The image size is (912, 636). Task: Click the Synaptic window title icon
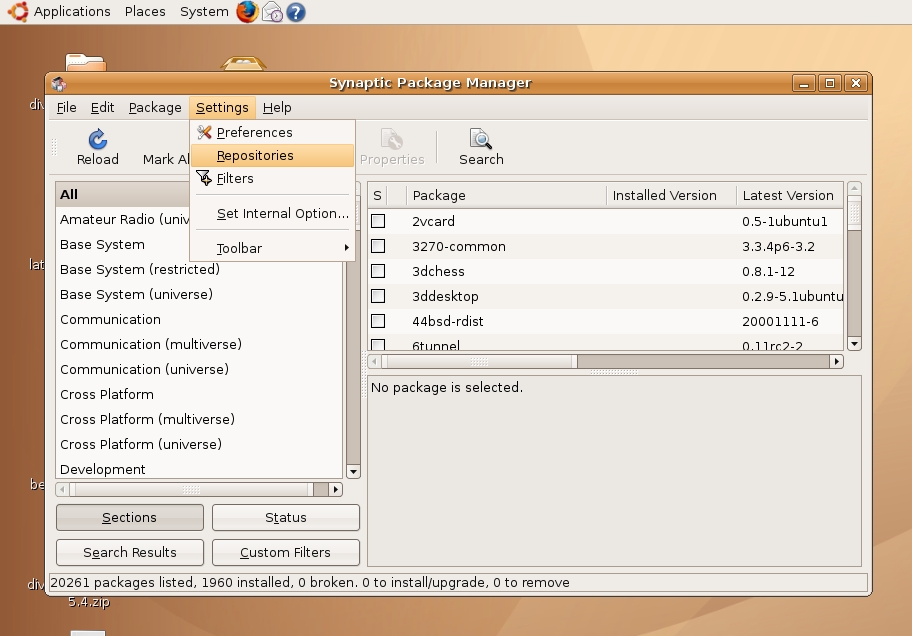click(59, 84)
